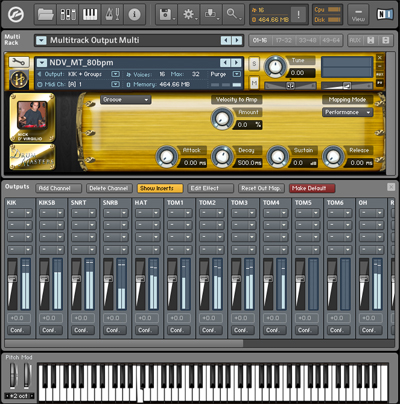Click the rack save header icon

pos(370,40)
